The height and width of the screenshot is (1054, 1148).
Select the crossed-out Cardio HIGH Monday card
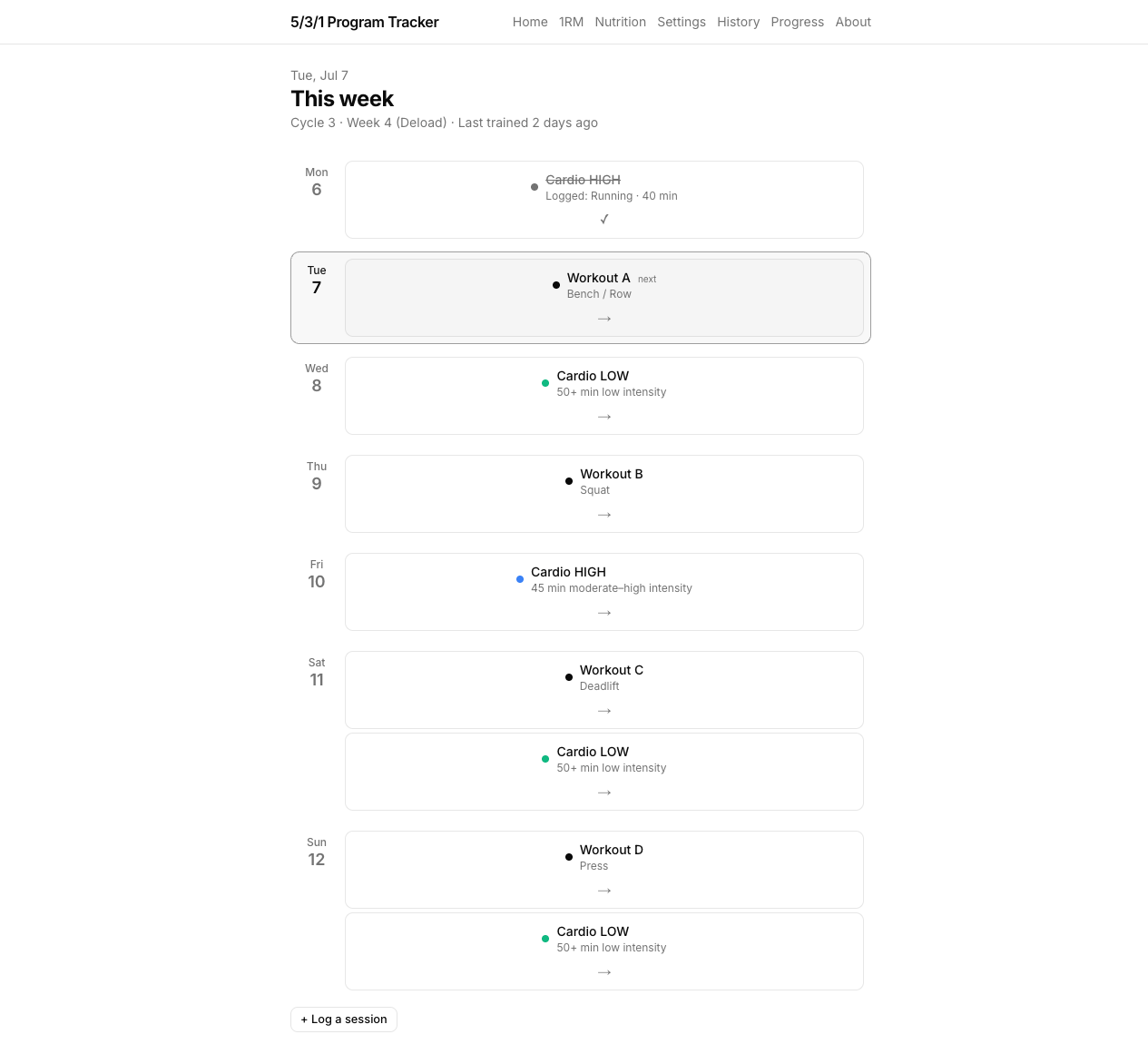tap(604, 200)
